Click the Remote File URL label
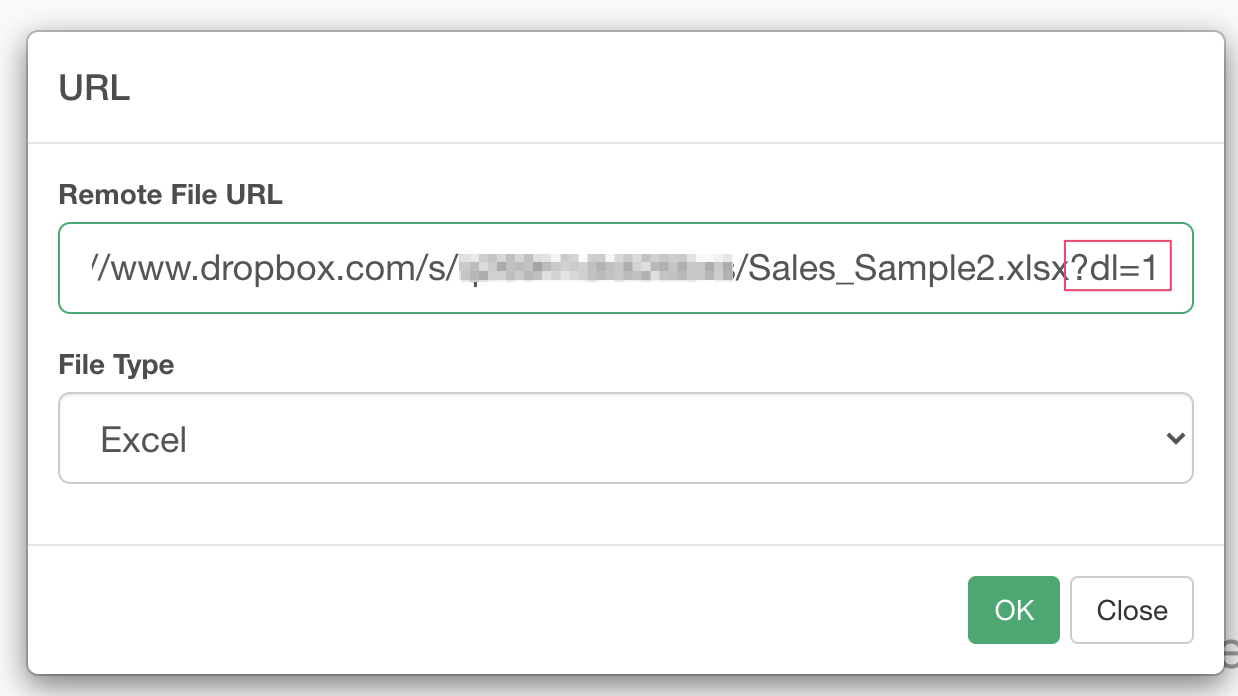1238x696 pixels. pyautogui.click(x=171, y=195)
